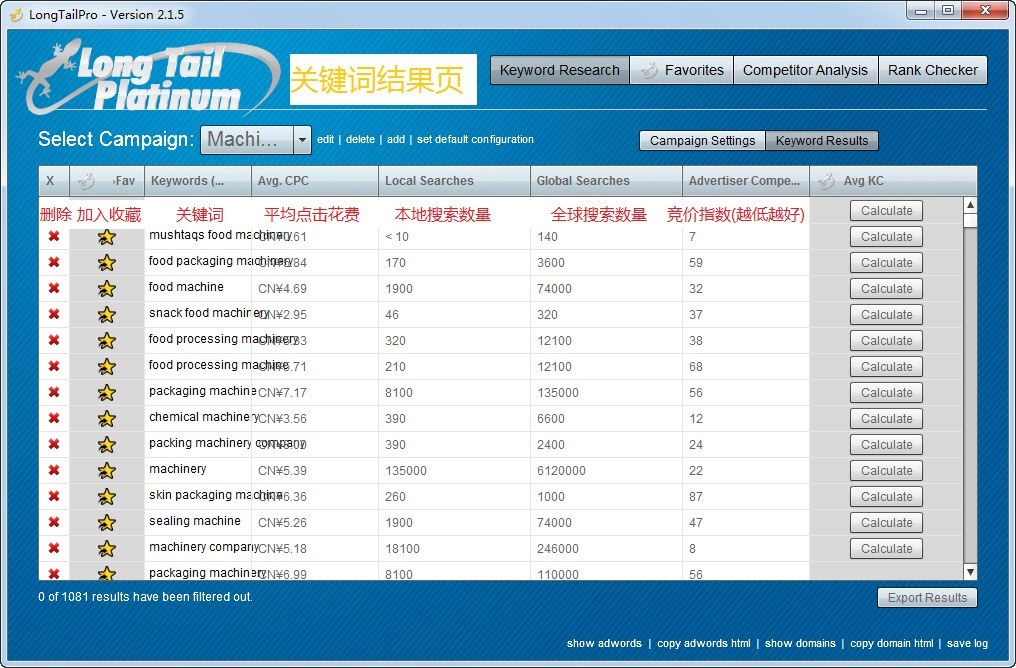The height and width of the screenshot is (668, 1016).
Task: Export the keyword results
Action: coord(927,597)
